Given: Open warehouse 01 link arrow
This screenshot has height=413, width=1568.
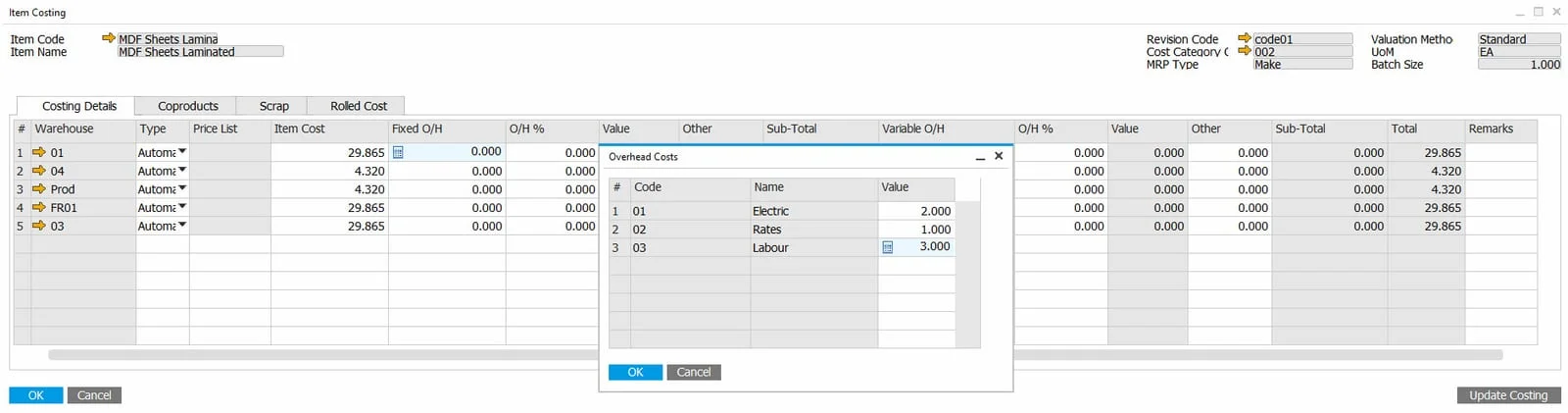Looking at the screenshot, I should point(39,152).
